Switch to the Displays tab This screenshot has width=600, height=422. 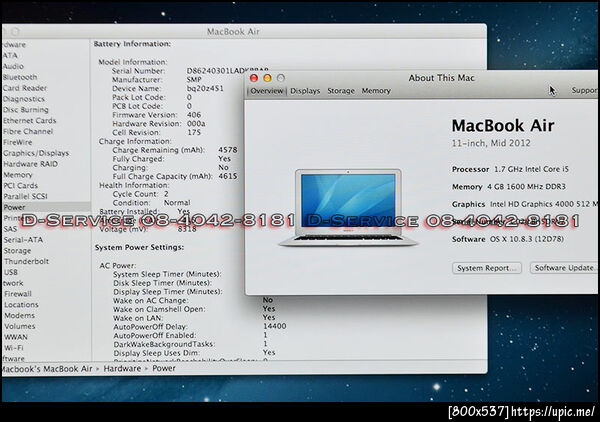305,91
